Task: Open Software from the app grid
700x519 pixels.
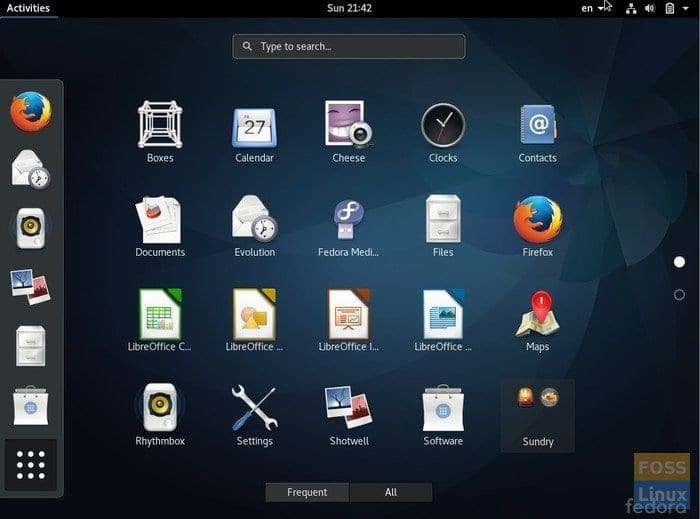Action: tap(443, 415)
